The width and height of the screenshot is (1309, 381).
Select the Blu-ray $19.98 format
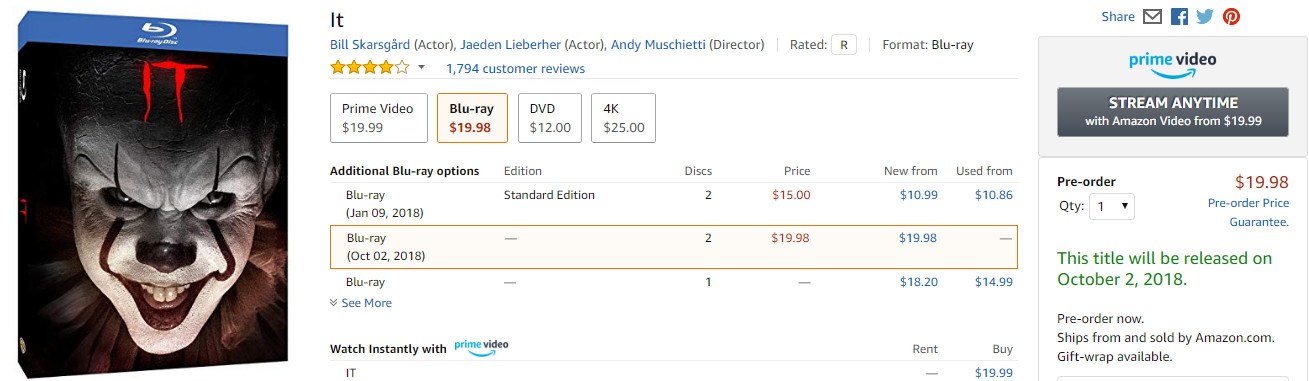tap(472, 118)
